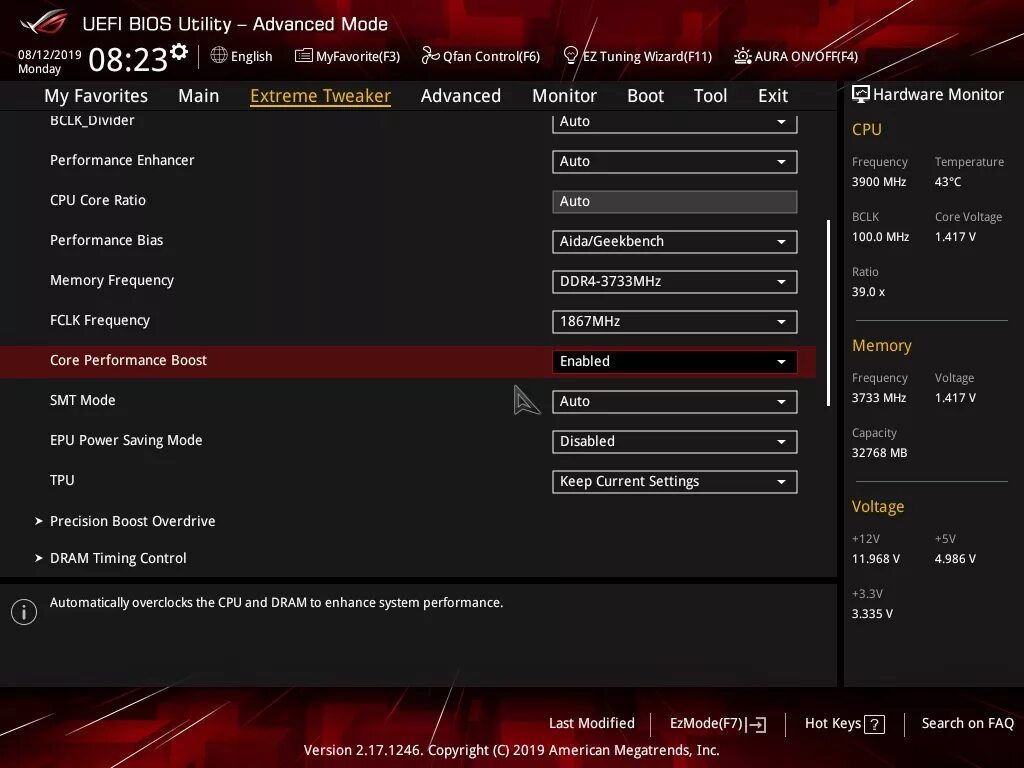
Task: Switch to the Advanced tab
Action: click(460, 95)
